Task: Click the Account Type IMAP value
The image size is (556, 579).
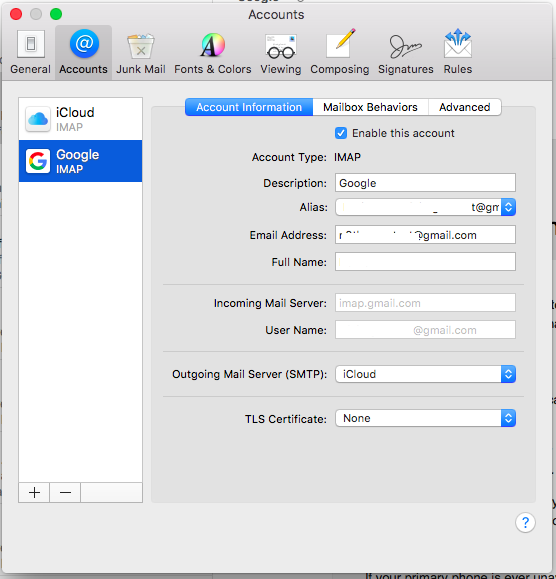Action: point(347,157)
